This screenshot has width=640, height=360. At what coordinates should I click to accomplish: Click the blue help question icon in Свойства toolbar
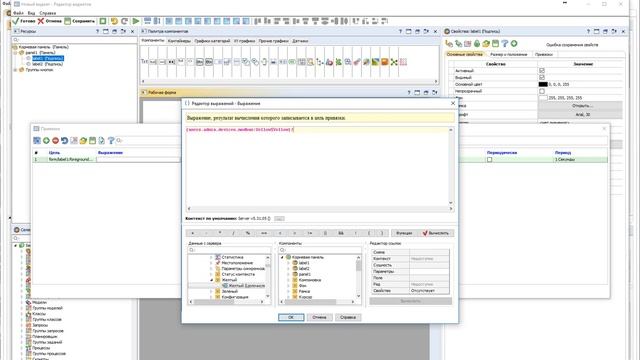(505, 43)
